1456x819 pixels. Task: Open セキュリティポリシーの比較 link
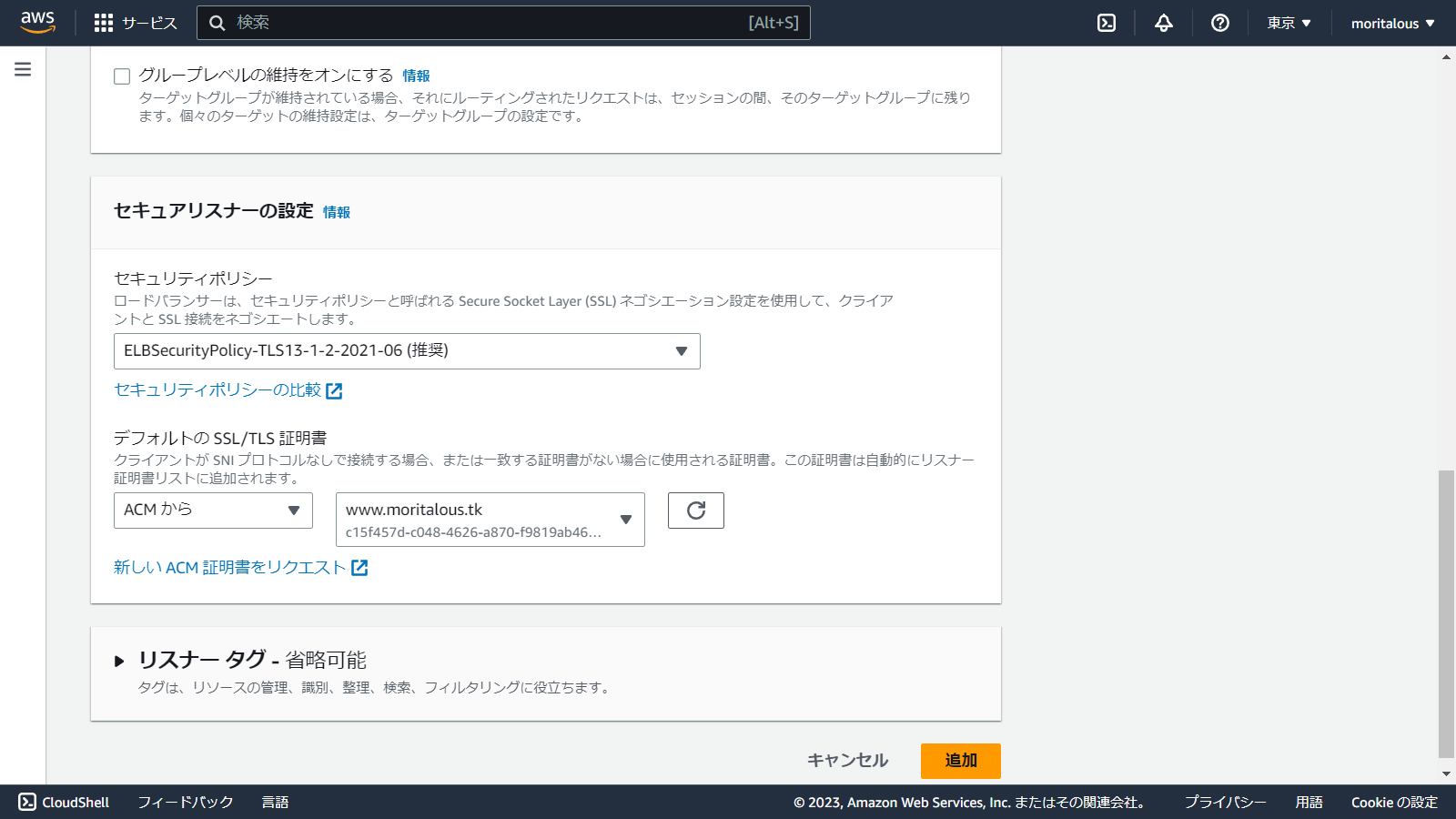[x=217, y=390]
